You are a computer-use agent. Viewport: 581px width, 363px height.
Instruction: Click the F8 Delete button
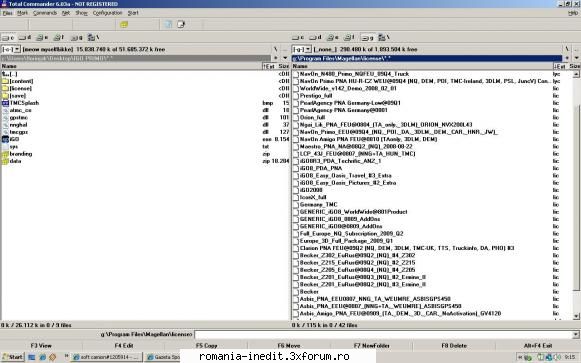[x=454, y=346]
